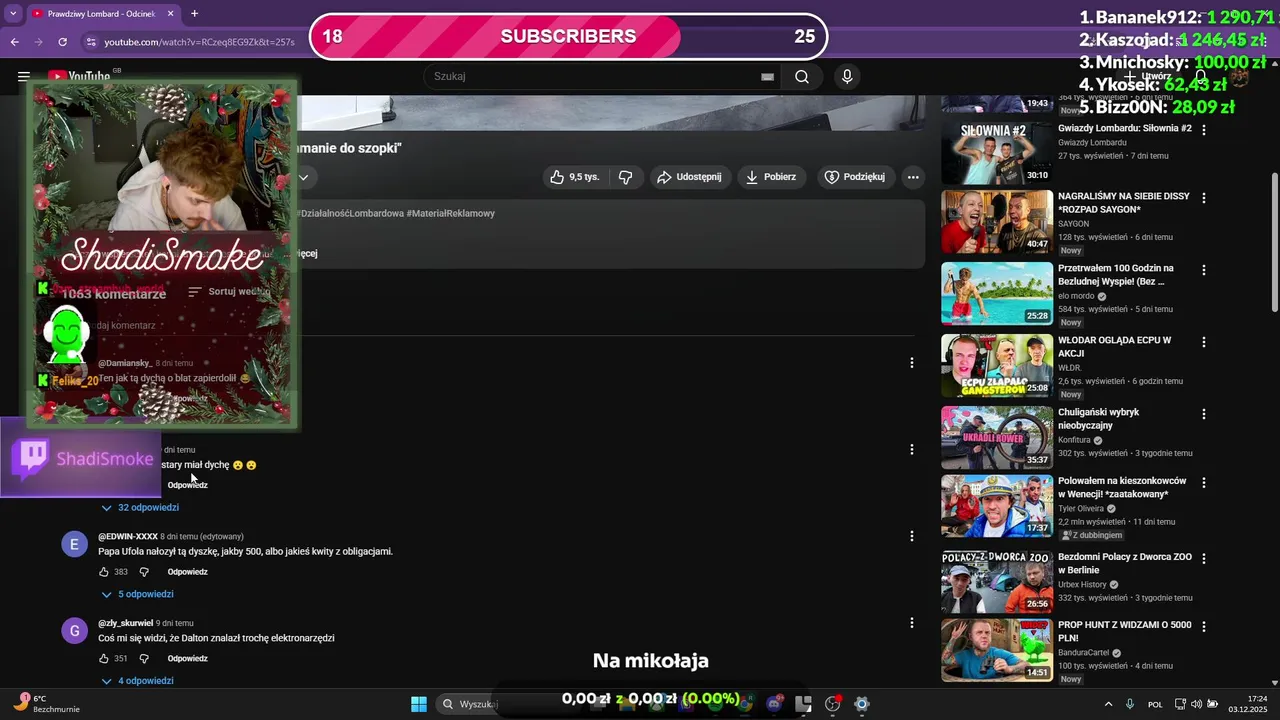The width and height of the screenshot is (1280, 720).
Task: Open options menu for EDWIN-XXXX comment
Action: [911, 536]
